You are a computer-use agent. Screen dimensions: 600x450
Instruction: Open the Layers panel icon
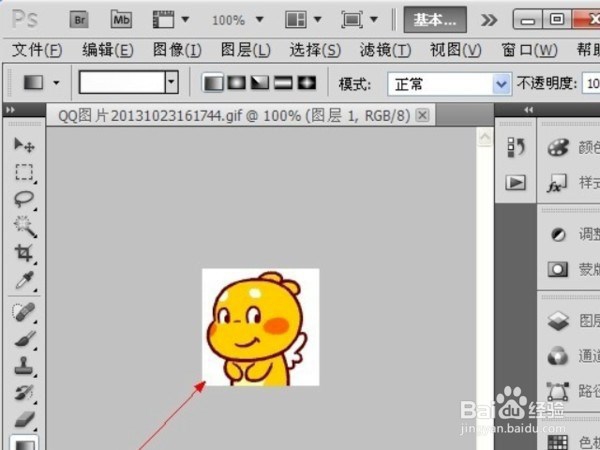coord(558,321)
